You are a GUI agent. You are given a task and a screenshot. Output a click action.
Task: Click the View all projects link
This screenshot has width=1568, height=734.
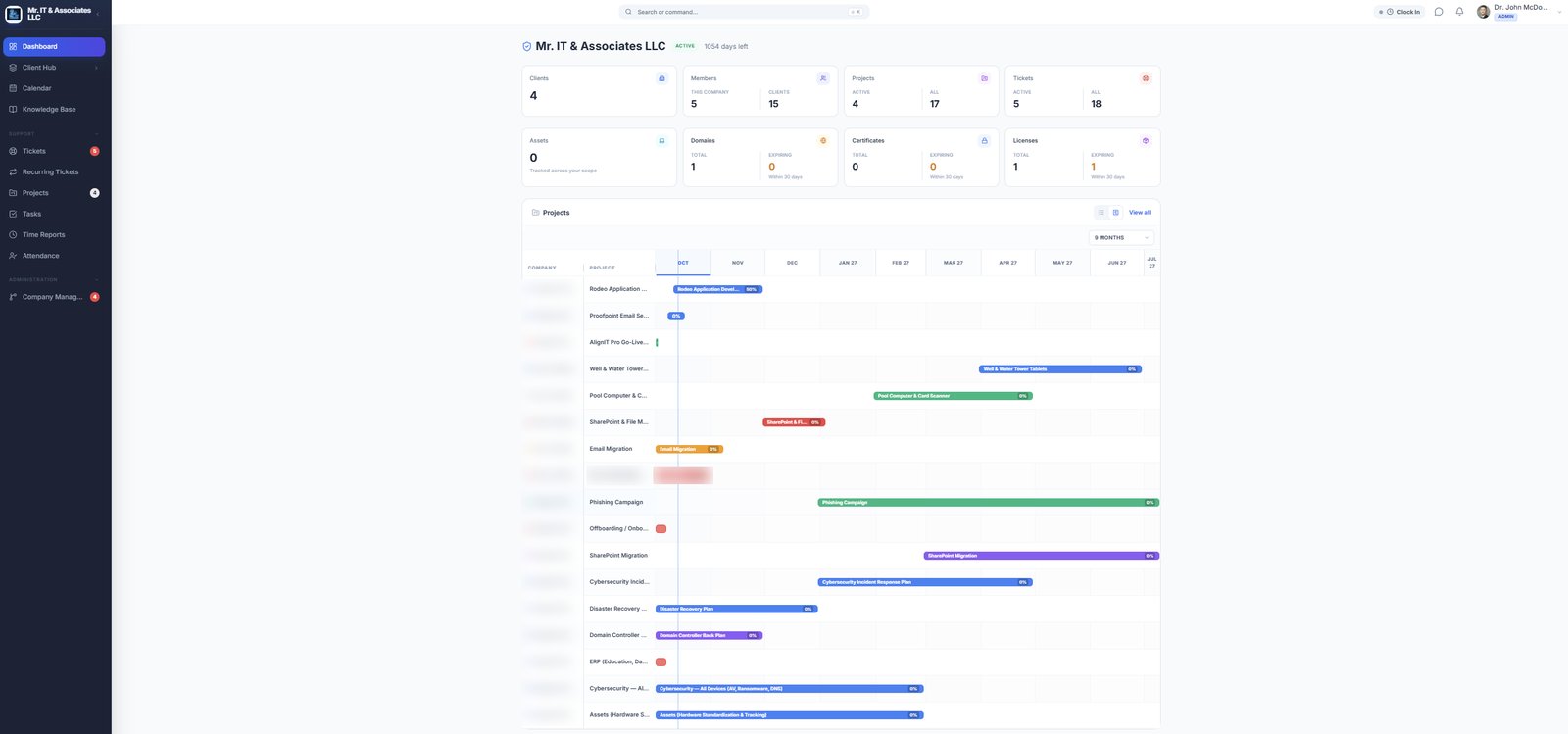click(1140, 213)
